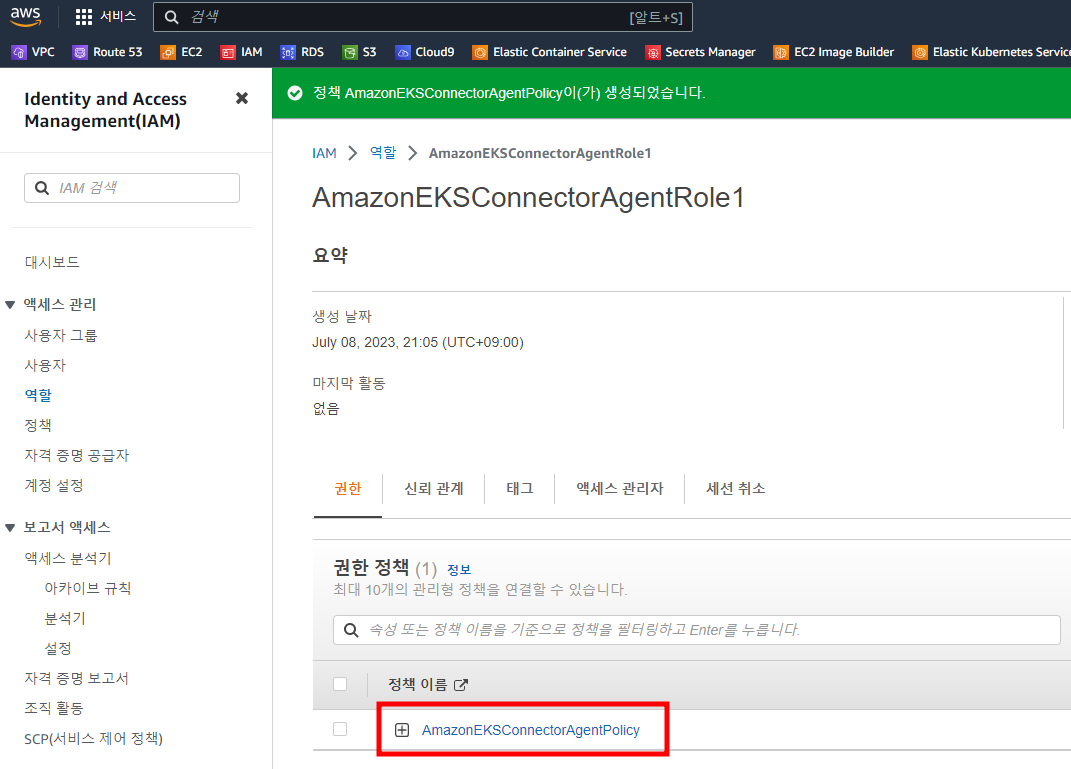Image resolution: width=1071 pixels, height=769 pixels.
Task: Open Elastic Container Service shortcut
Action: [549, 52]
